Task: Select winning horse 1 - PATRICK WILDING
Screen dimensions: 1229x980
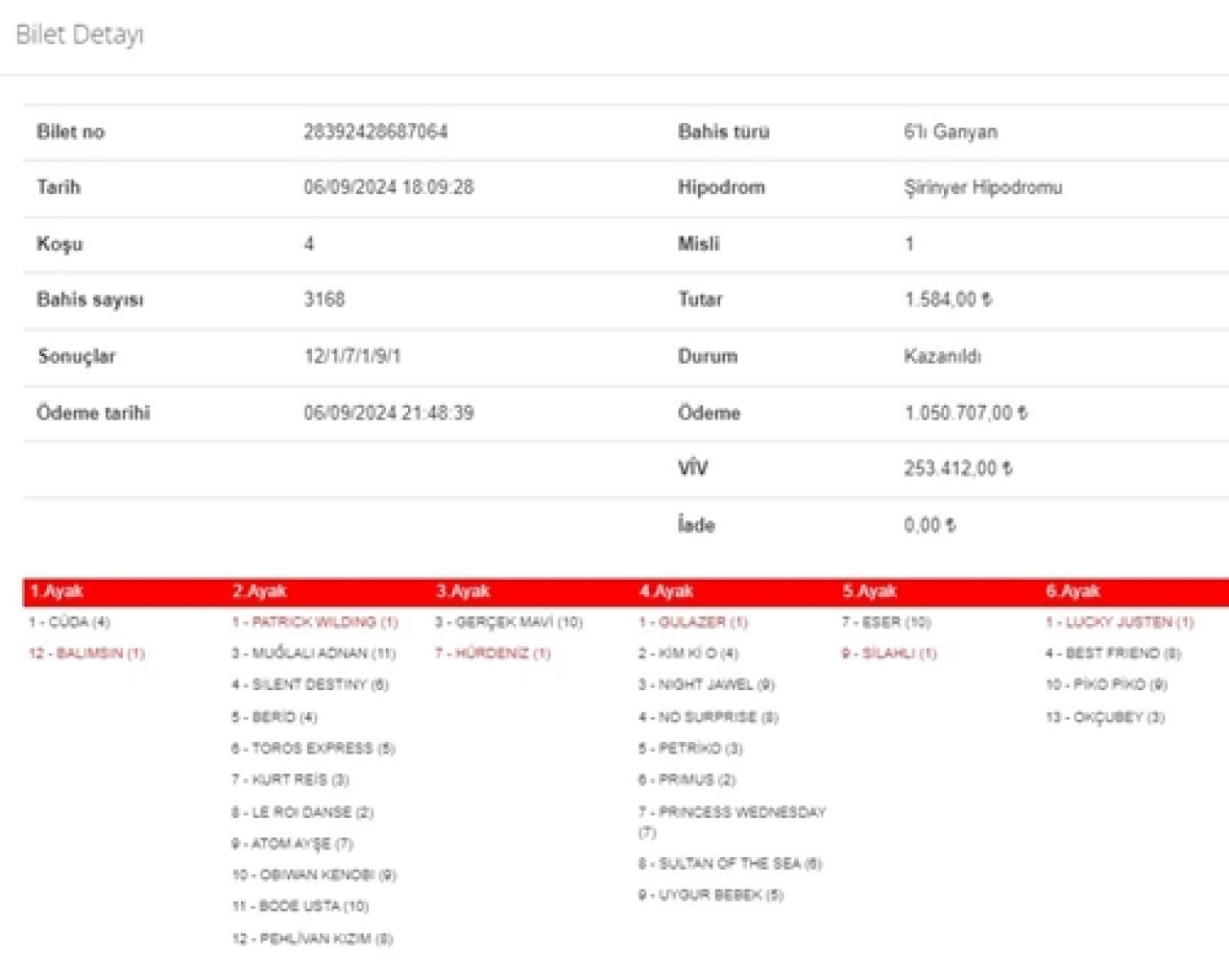Action: 314,622
